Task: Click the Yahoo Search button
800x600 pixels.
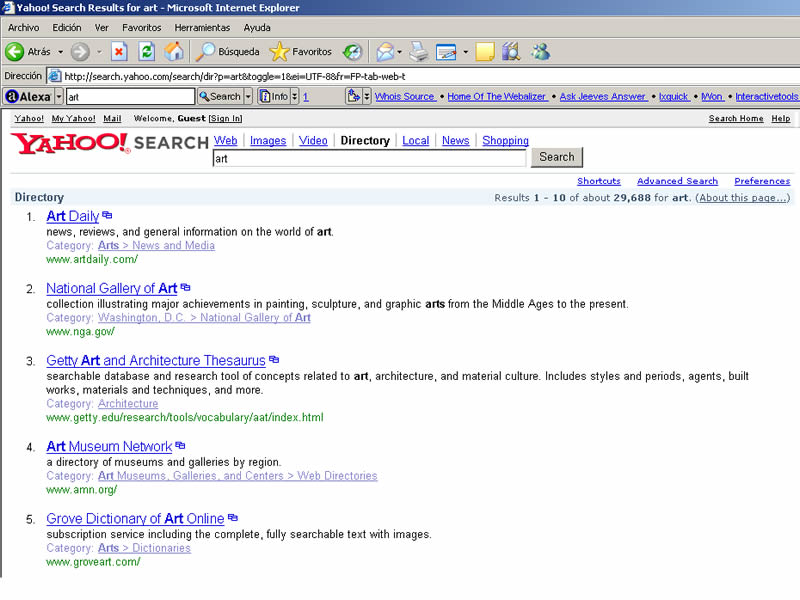Action: (557, 157)
